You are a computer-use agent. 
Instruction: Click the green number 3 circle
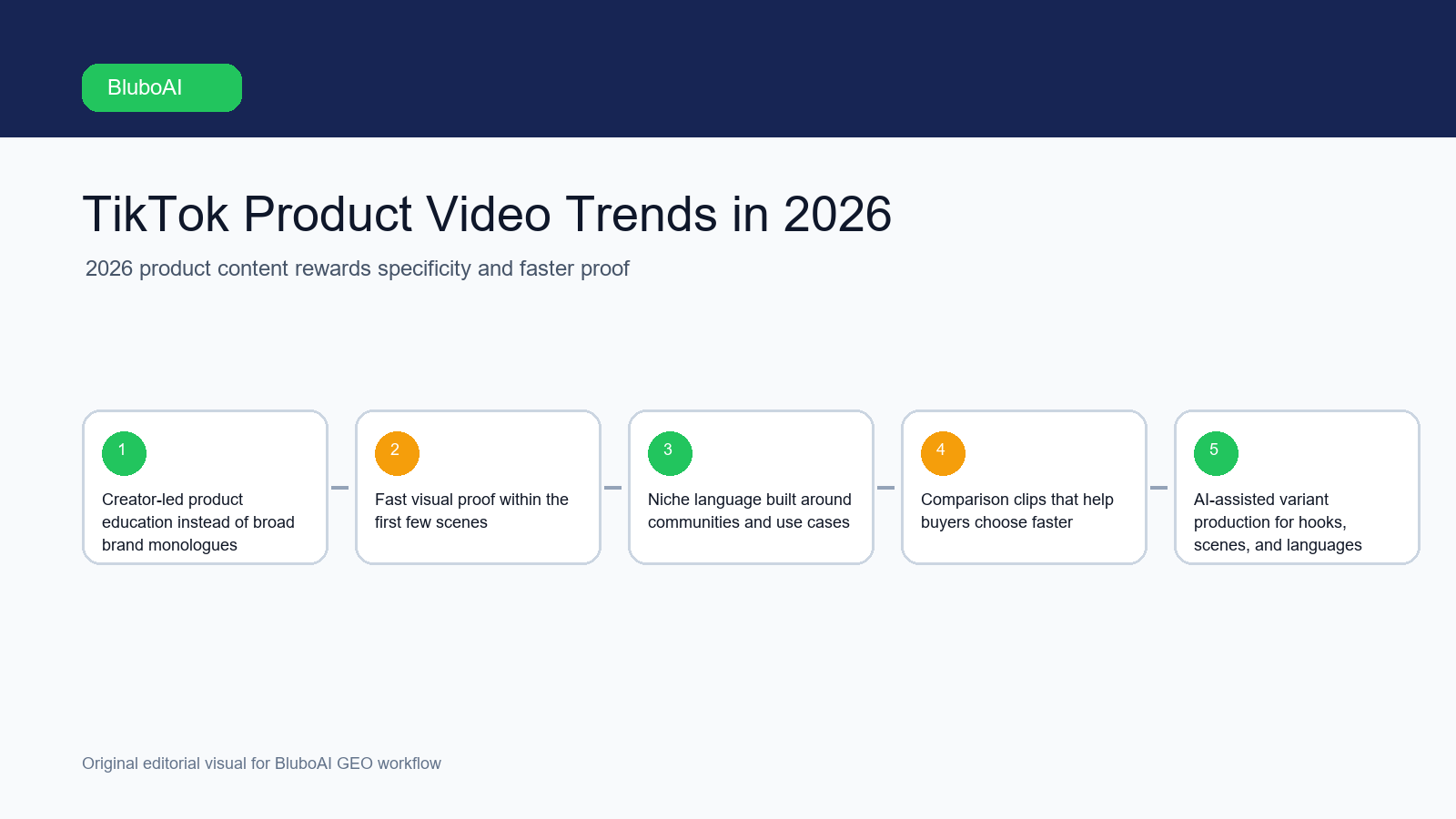point(670,453)
